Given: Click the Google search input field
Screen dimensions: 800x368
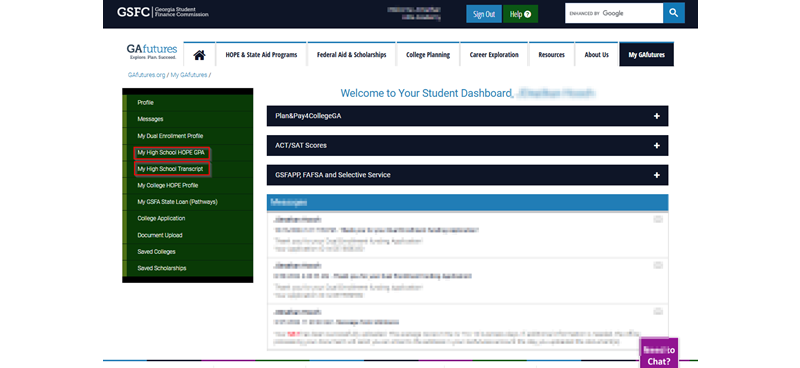Looking at the screenshot, I should 614,13.
